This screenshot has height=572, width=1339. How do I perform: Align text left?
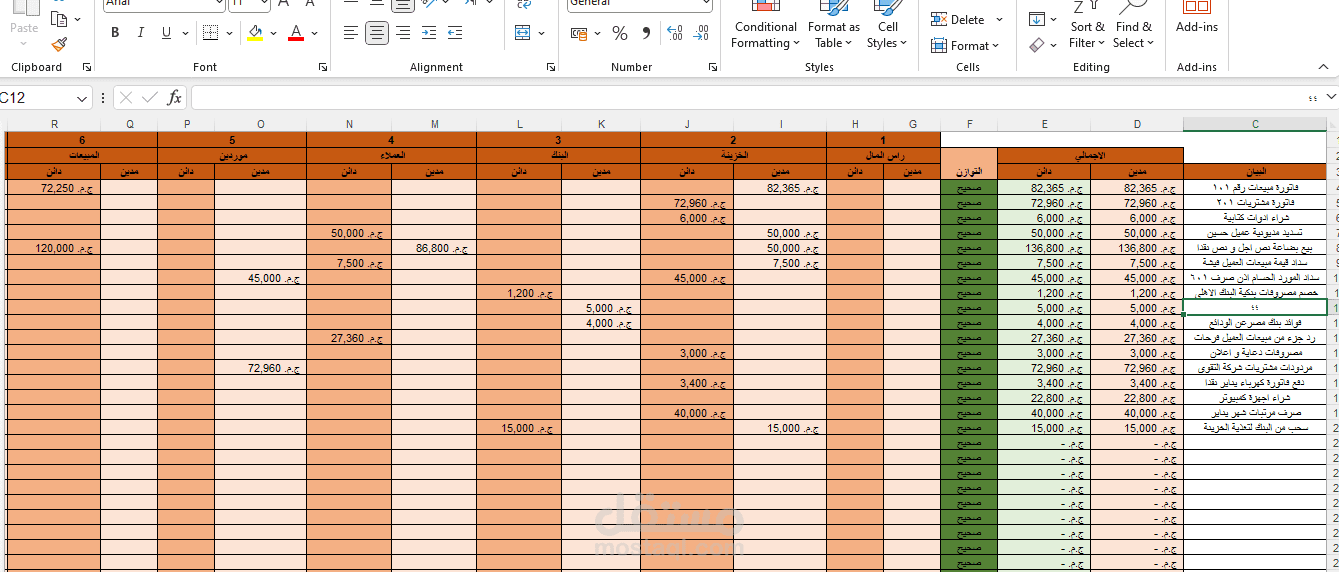point(350,33)
